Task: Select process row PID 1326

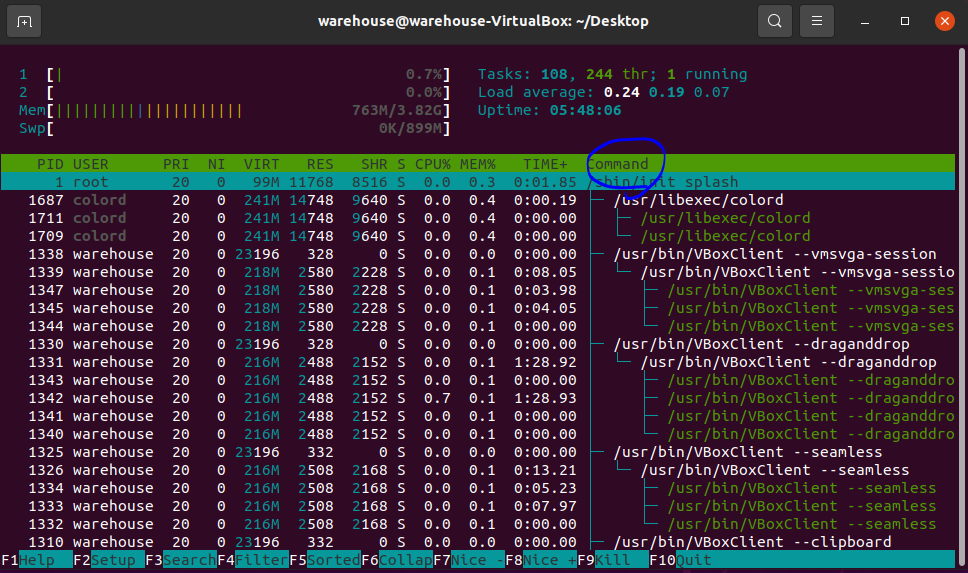Action: [x=478, y=470]
